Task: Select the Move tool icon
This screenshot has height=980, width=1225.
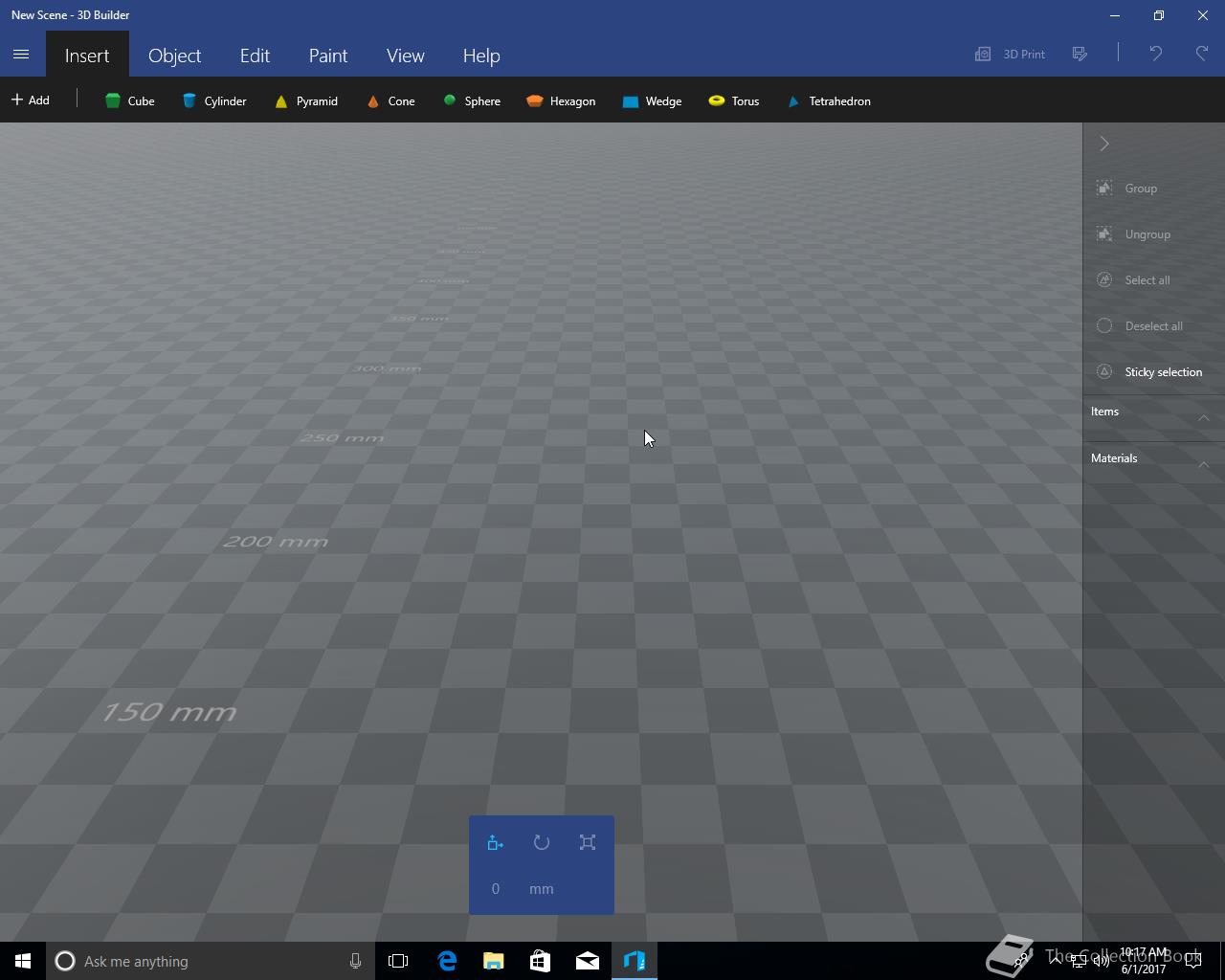Action: tap(495, 842)
